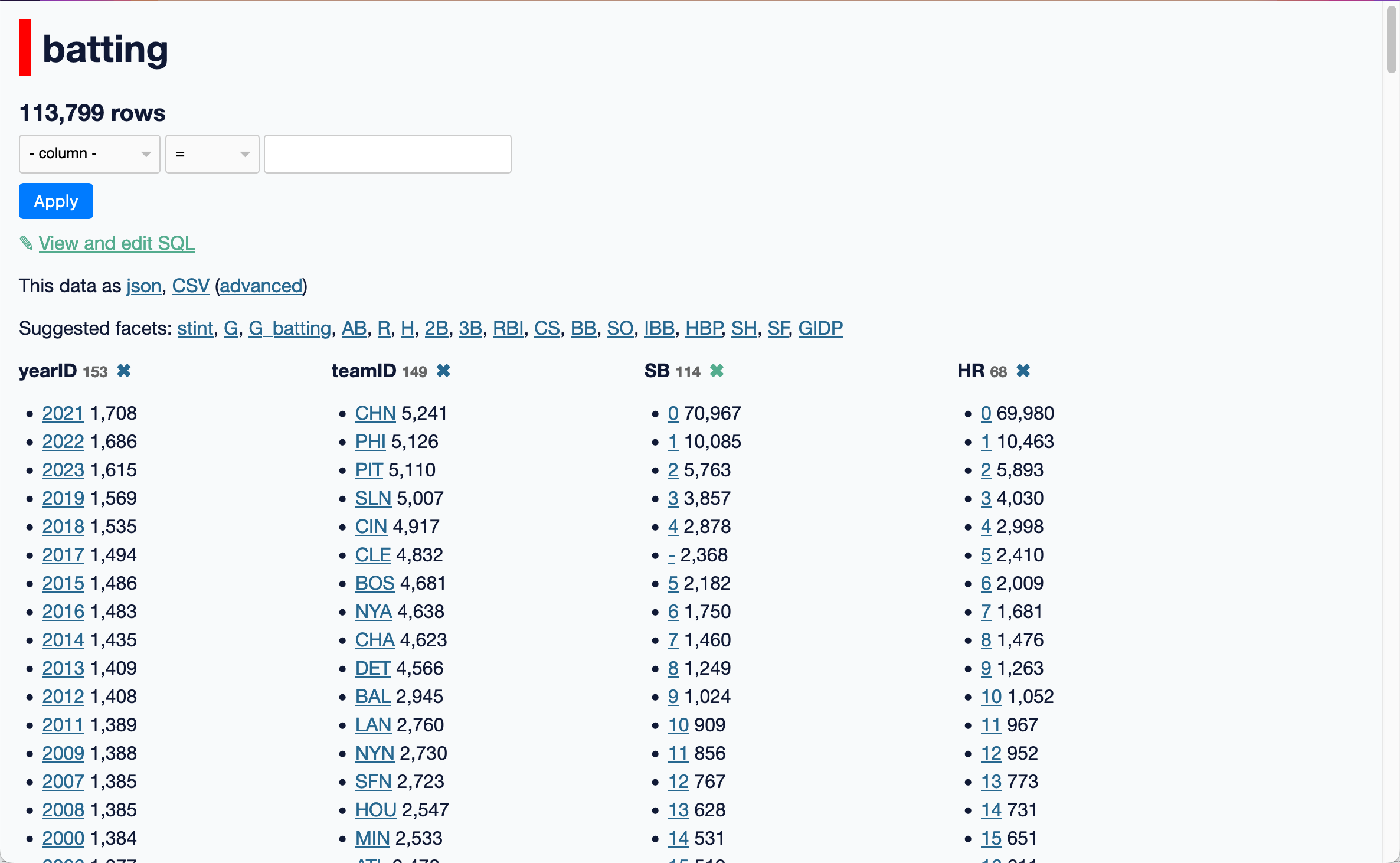Remove the HR facet with its X icon
Viewport: 1400px width, 863px height.
pos(1023,371)
